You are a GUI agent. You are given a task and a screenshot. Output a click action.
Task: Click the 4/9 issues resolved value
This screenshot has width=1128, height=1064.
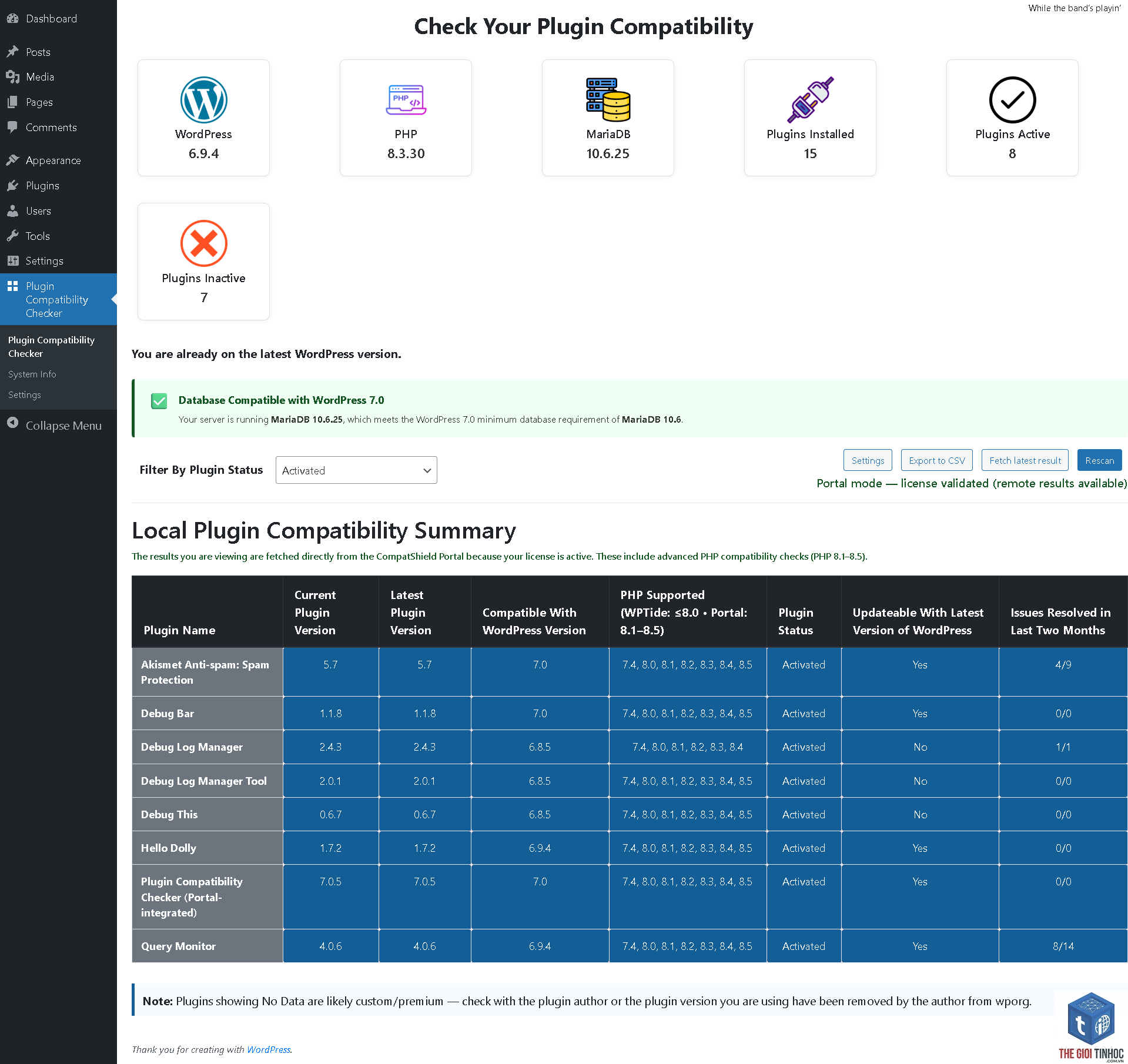point(1063,664)
